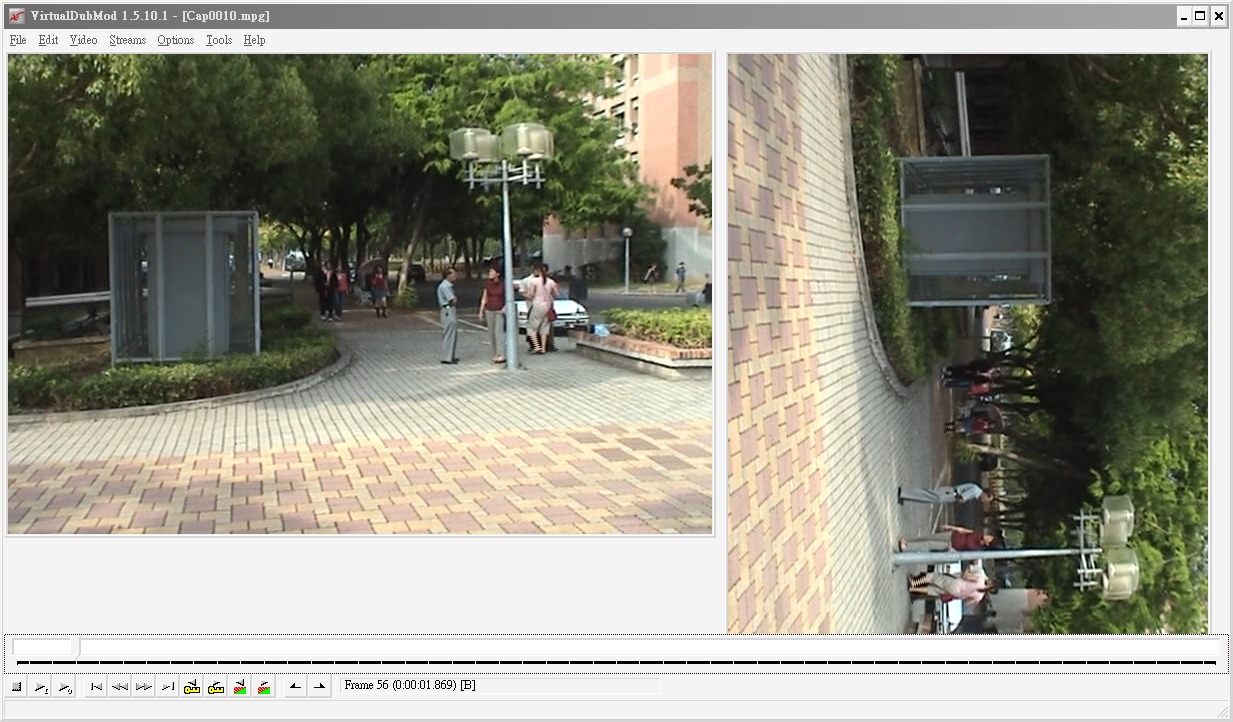Go to the previous keyframe
The width and height of the screenshot is (1233, 722).
click(192, 687)
